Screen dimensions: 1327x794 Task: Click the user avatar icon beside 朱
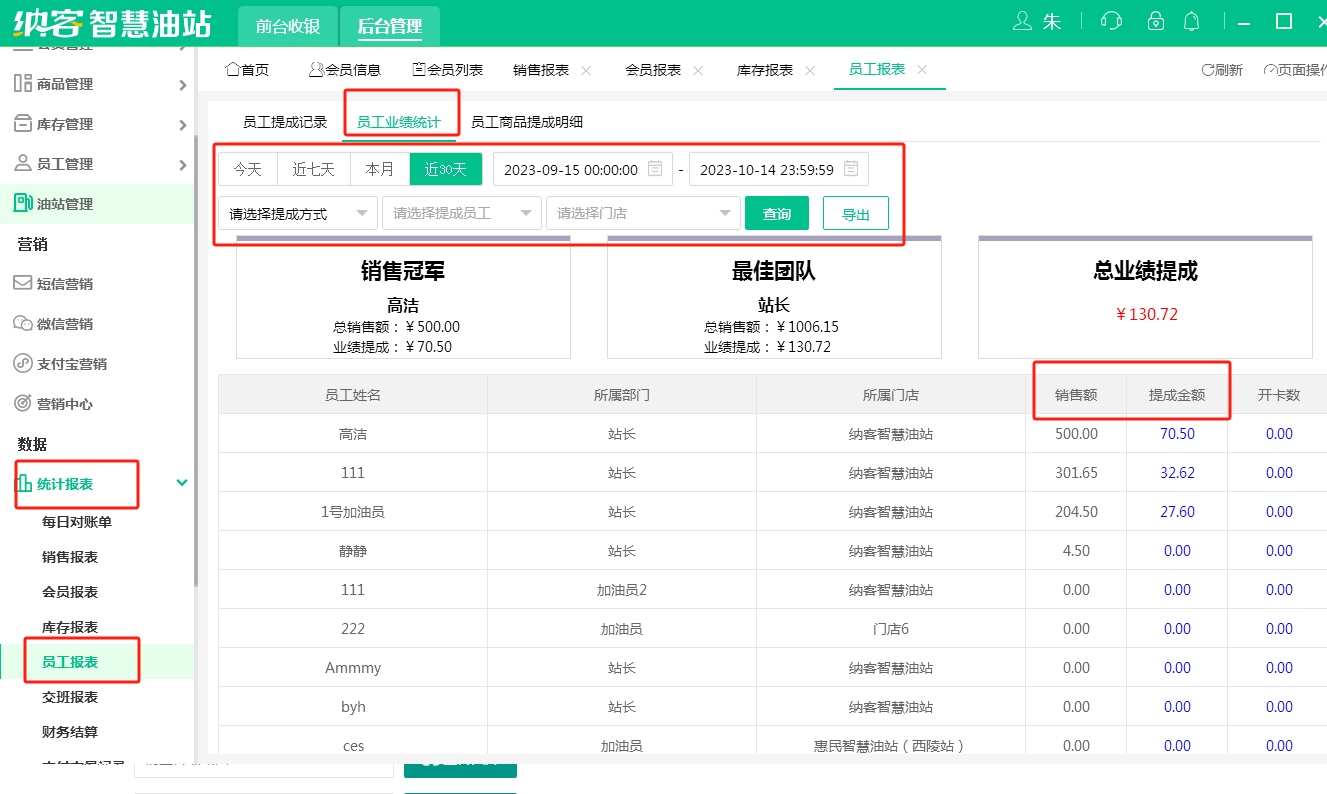(x=1022, y=22)
